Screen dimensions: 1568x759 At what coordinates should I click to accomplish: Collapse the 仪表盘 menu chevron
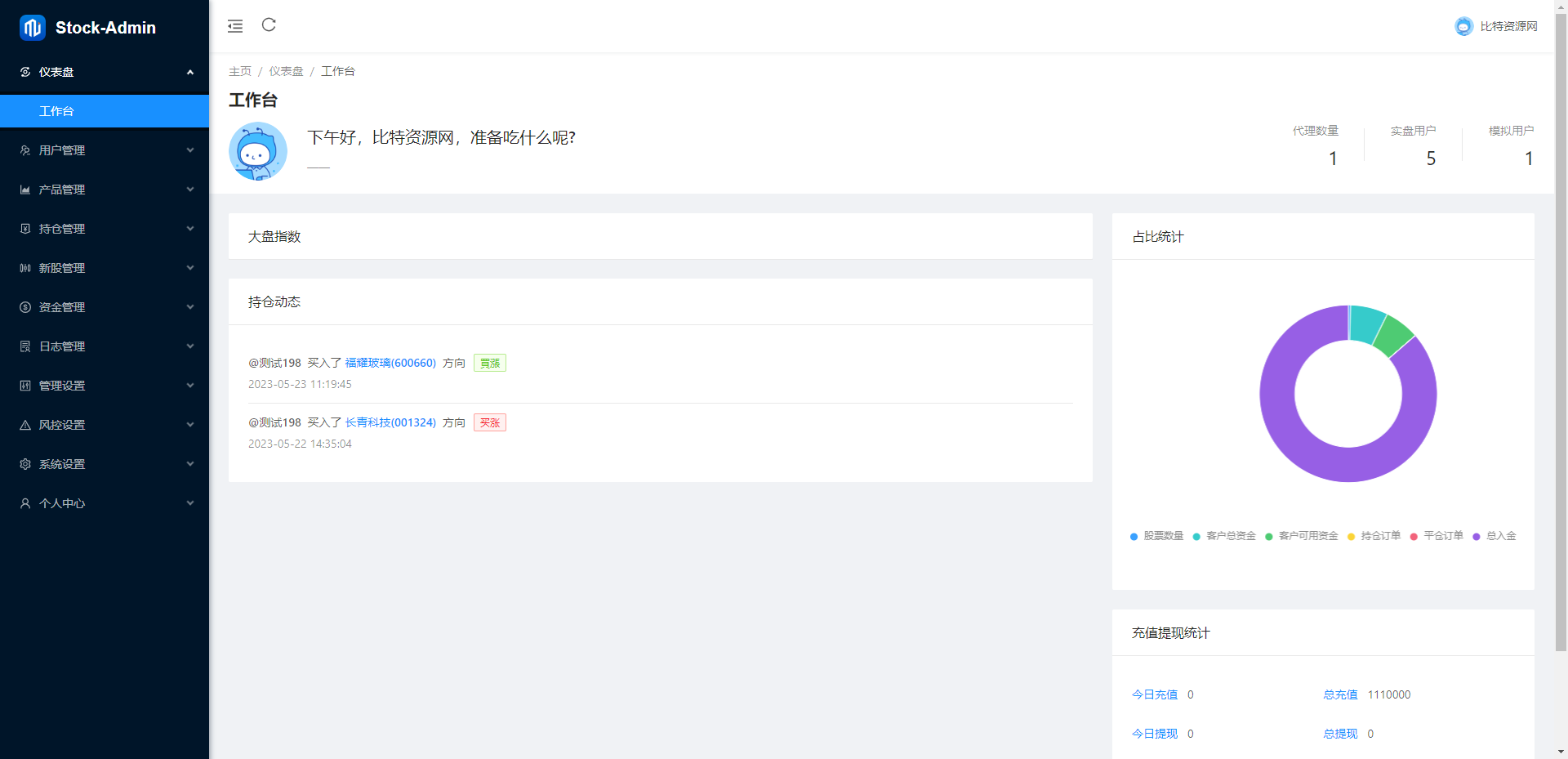[x=190, y=72]
